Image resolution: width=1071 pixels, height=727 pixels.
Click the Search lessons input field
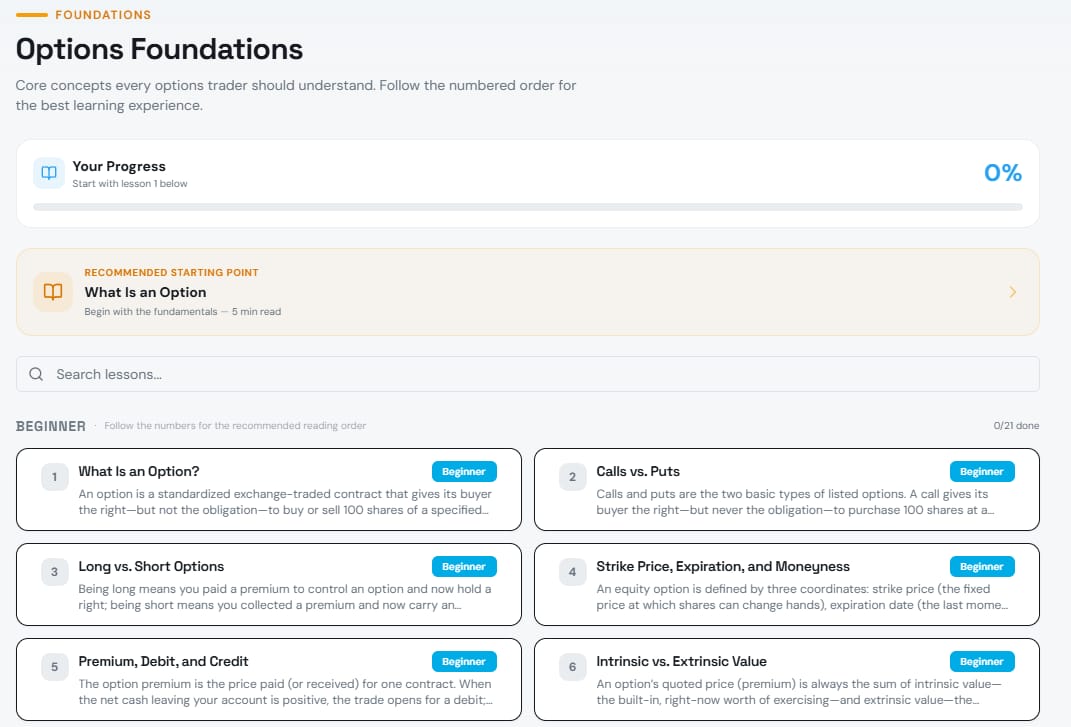(540, 374)
